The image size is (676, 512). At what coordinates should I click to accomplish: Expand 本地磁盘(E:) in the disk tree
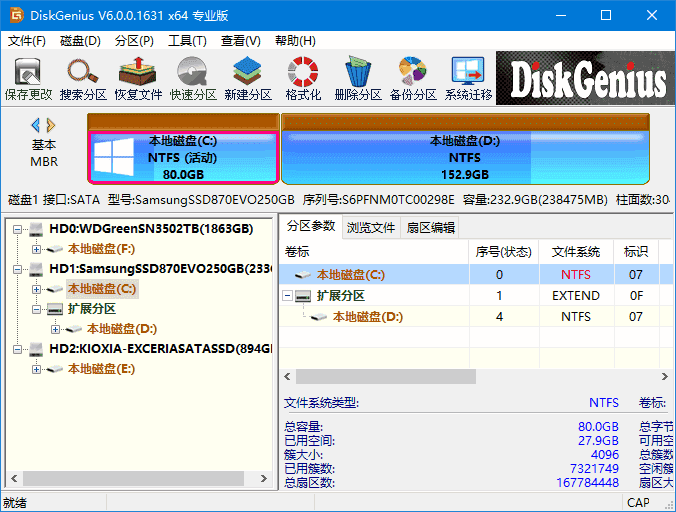tap(37, 369)
